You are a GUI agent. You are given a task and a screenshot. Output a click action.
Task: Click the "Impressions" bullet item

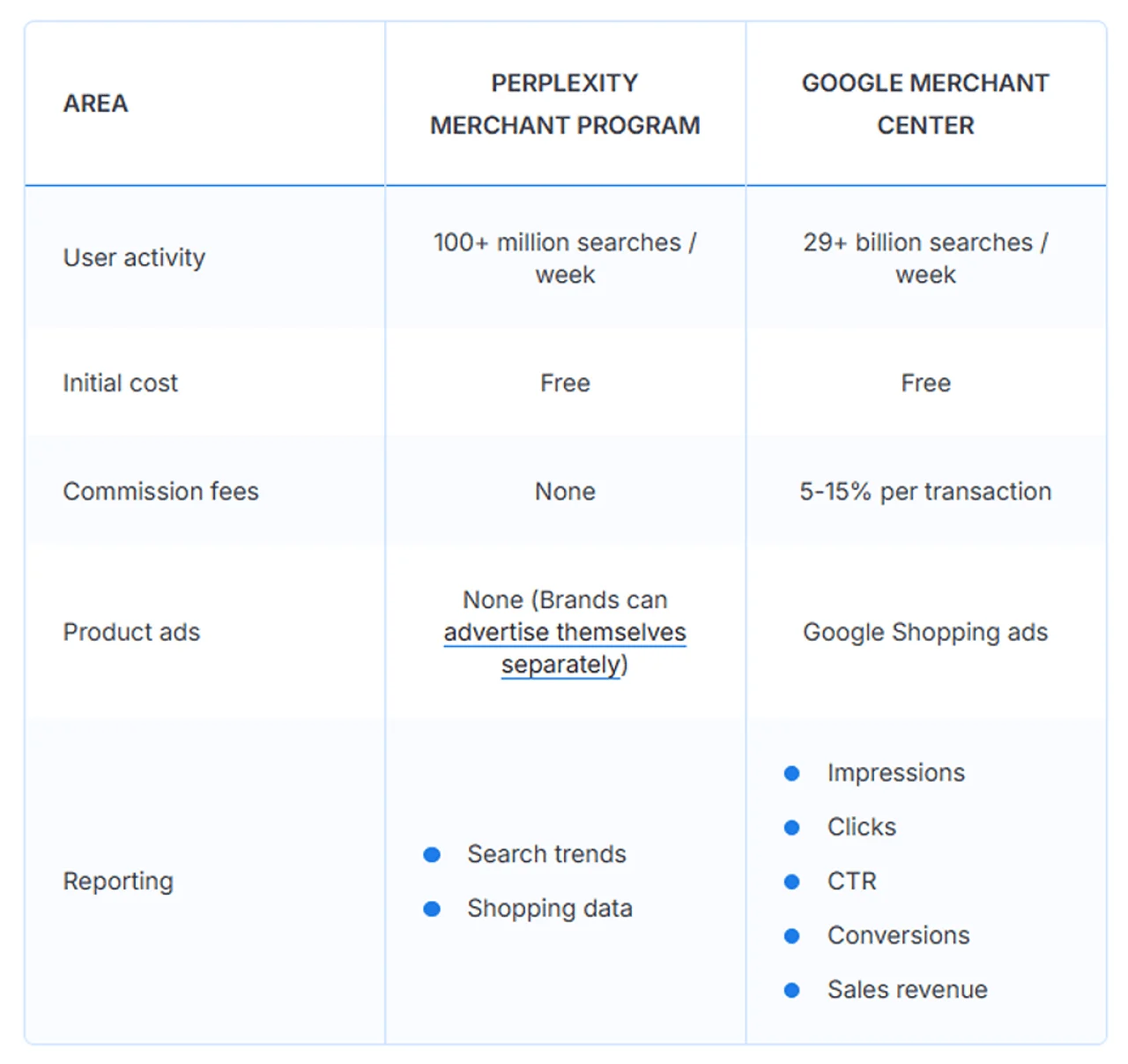(x=895, y=773)
